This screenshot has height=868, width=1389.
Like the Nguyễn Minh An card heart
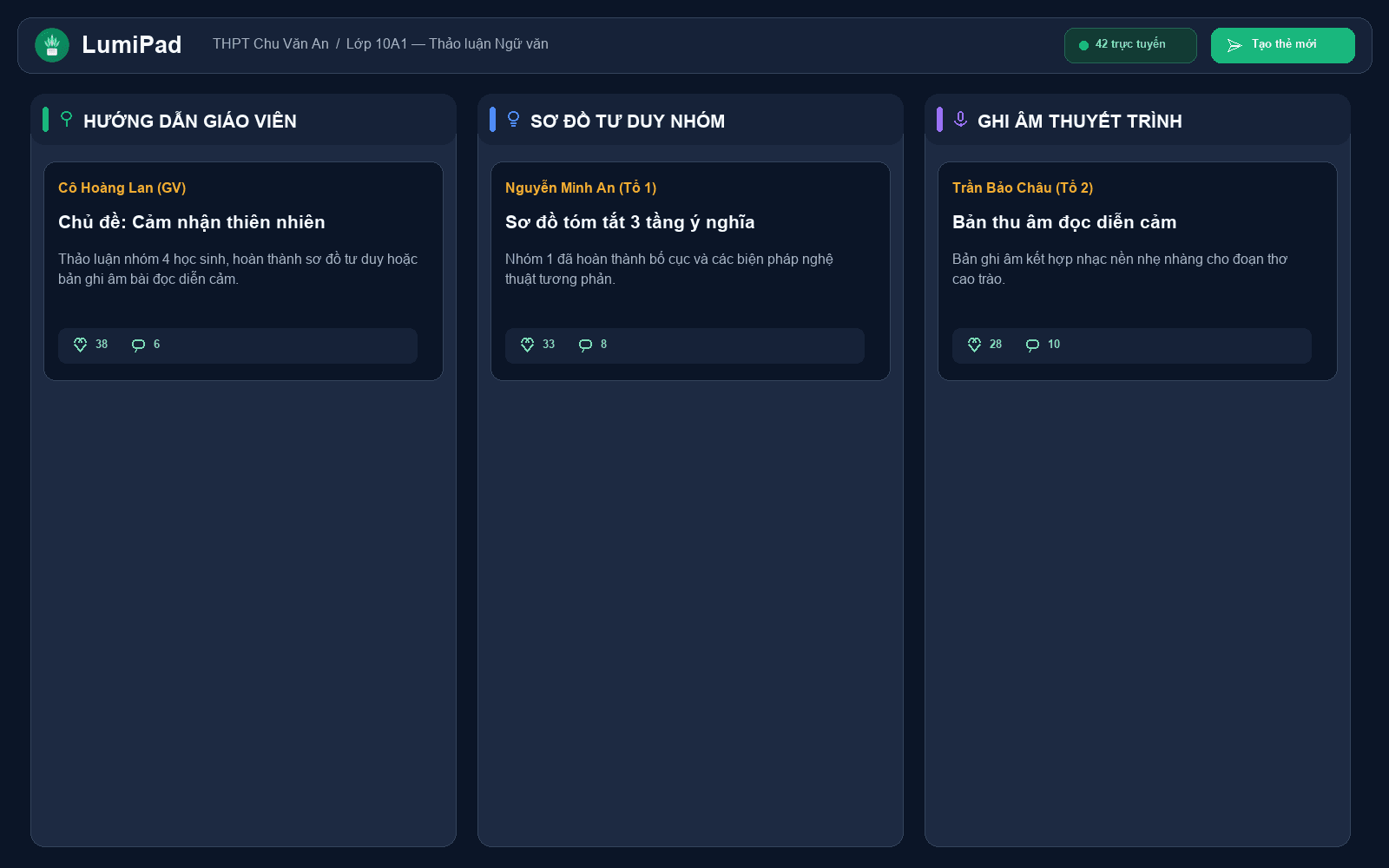(527, 345)
